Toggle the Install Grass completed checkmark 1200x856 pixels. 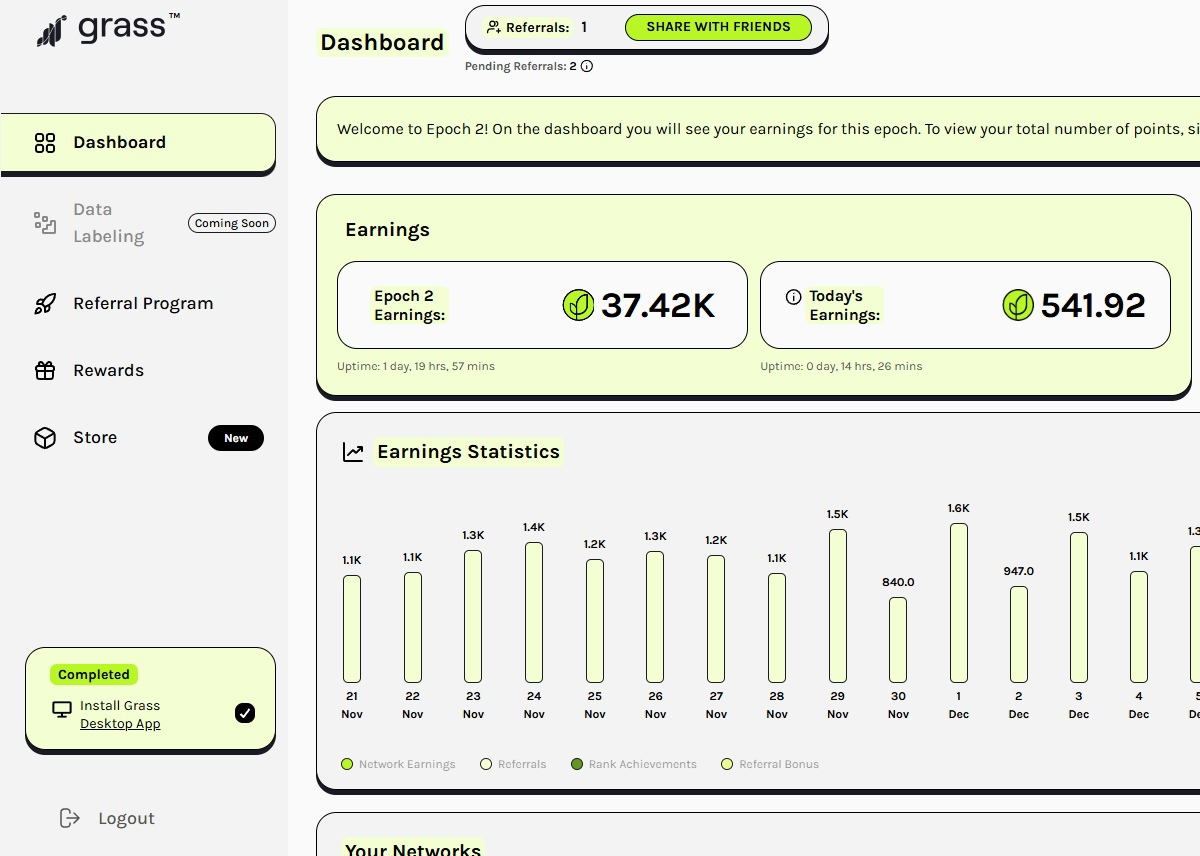[245, 713]
